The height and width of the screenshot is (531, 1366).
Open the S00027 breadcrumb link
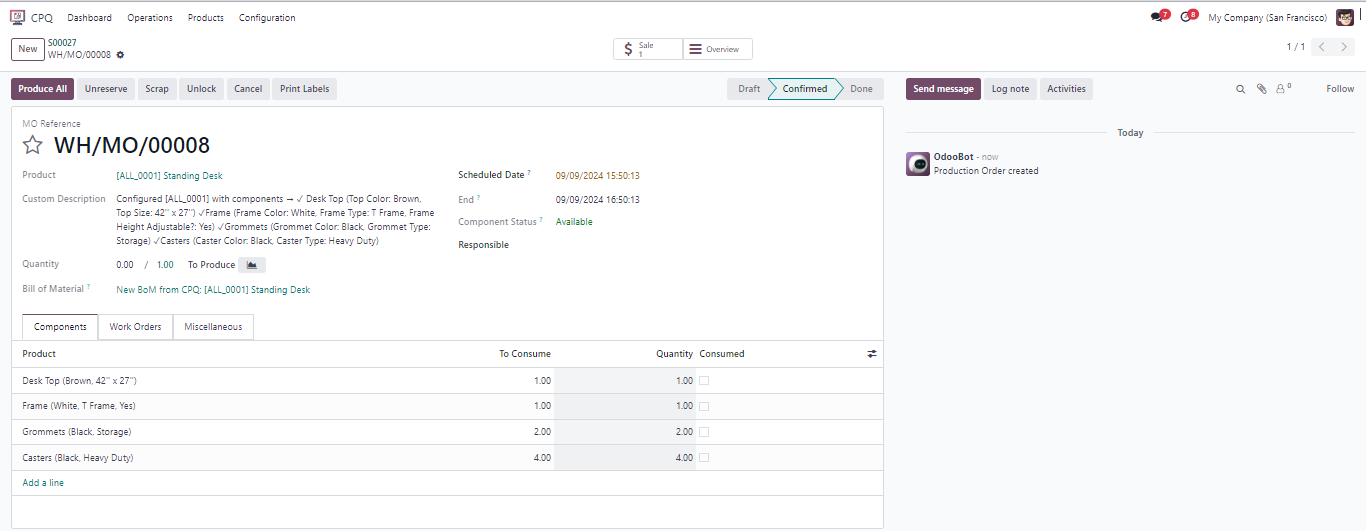tap(62, 43)
